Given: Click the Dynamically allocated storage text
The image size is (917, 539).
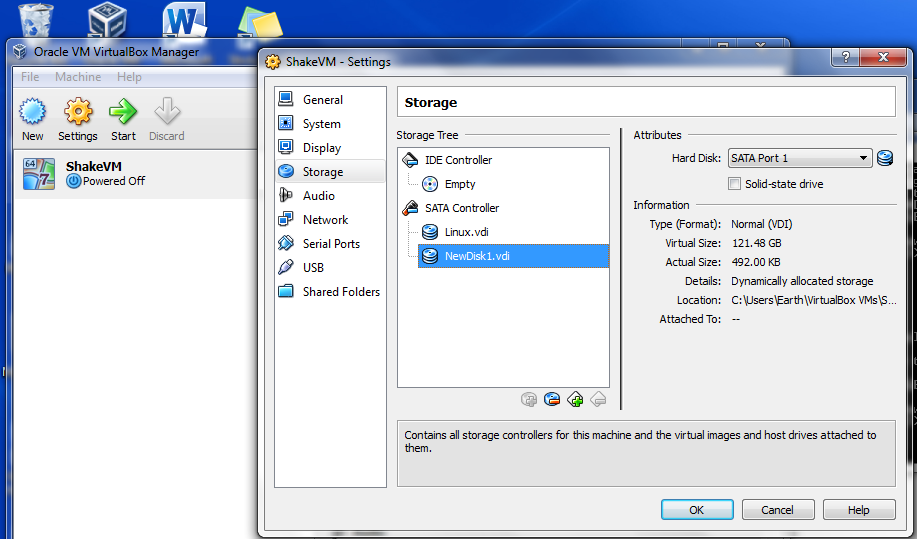Looking at the screenshot, I should (802, 281).
